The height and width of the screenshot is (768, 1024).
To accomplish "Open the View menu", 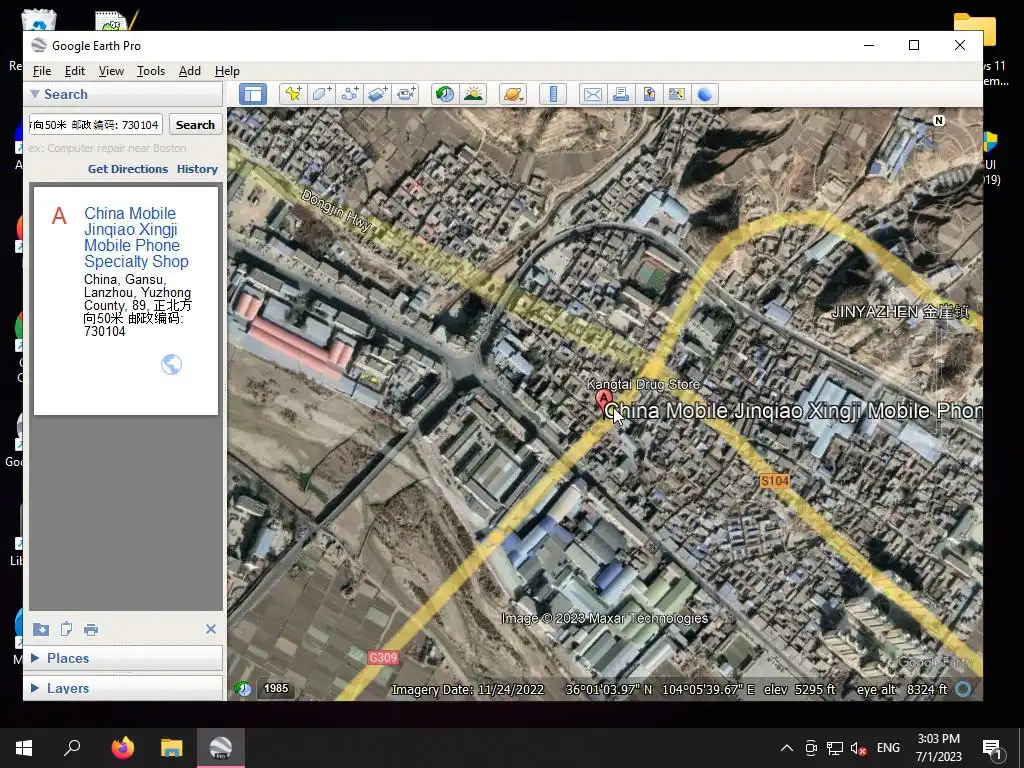I will pos(111,71).
